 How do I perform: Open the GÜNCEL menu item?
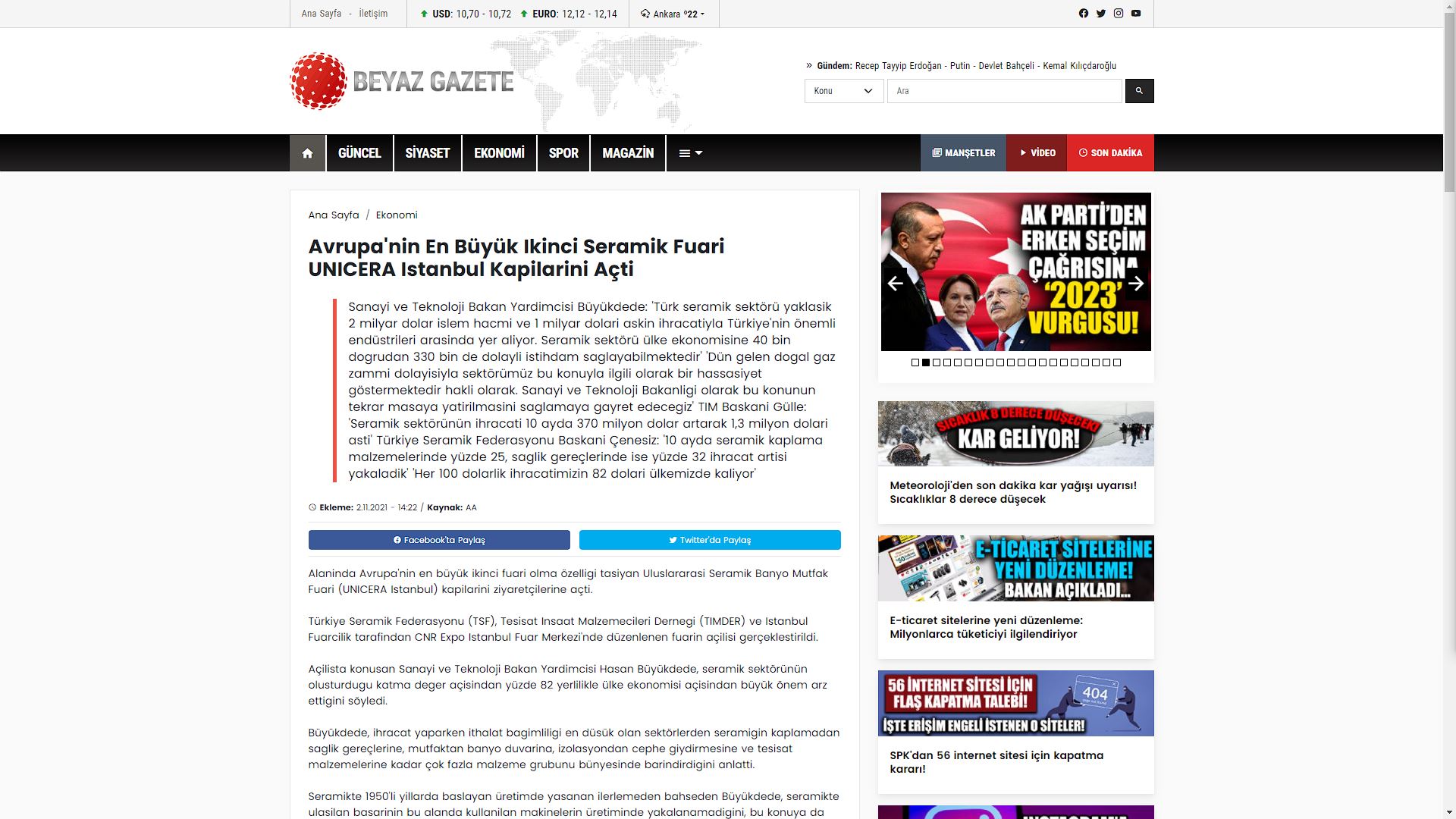tap(359, 153)
